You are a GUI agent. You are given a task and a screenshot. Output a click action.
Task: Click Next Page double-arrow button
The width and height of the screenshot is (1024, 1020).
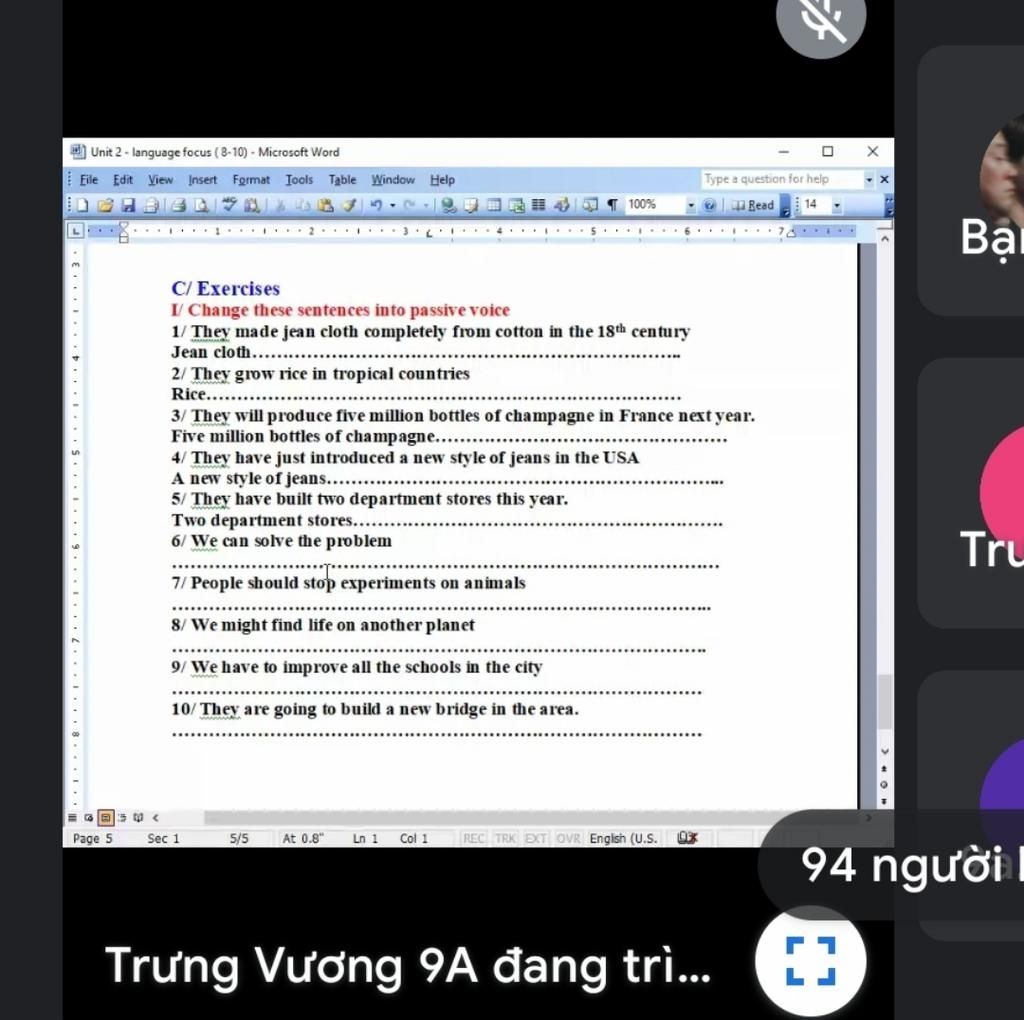[x=884, y=801]
